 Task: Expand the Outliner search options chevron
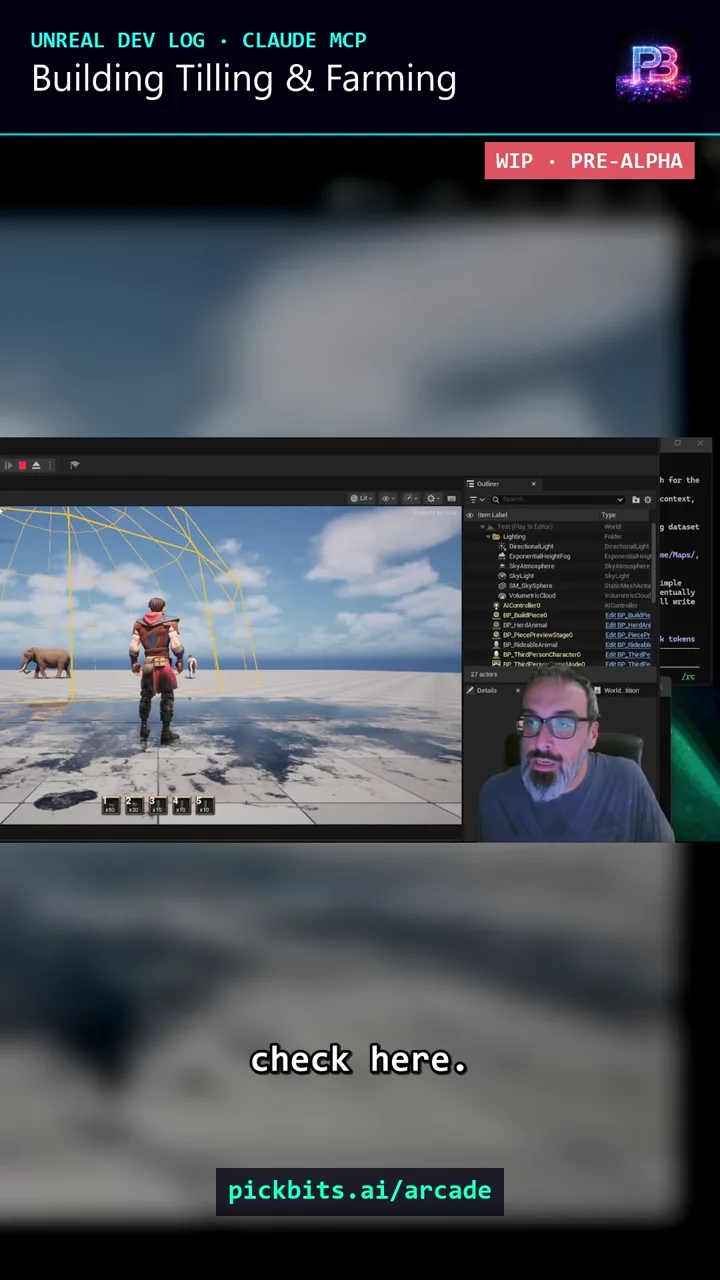620,499
